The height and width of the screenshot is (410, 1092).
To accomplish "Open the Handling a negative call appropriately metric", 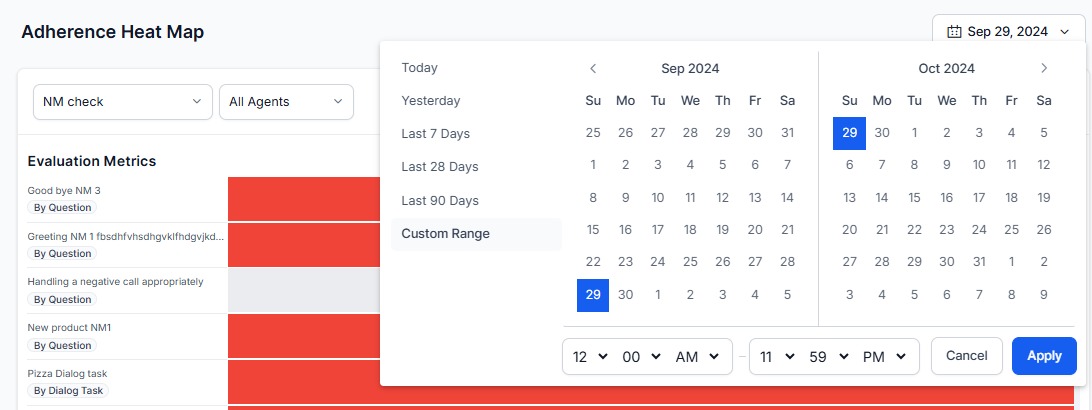I will click(115, 282).
